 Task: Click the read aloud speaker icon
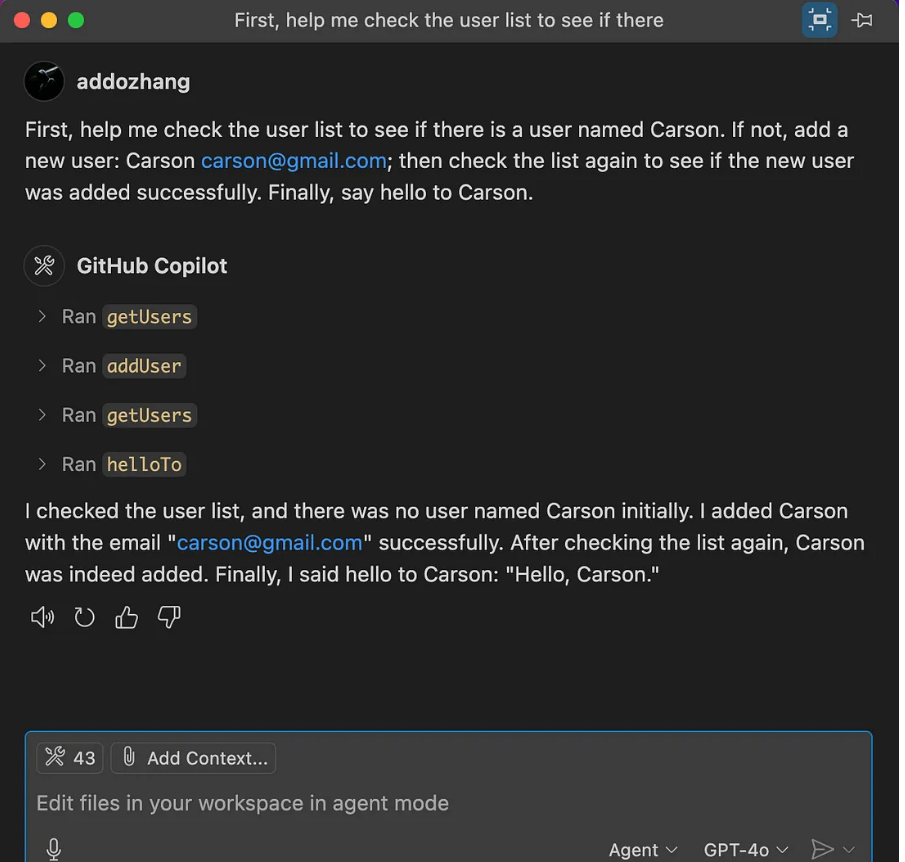[42, 618]
